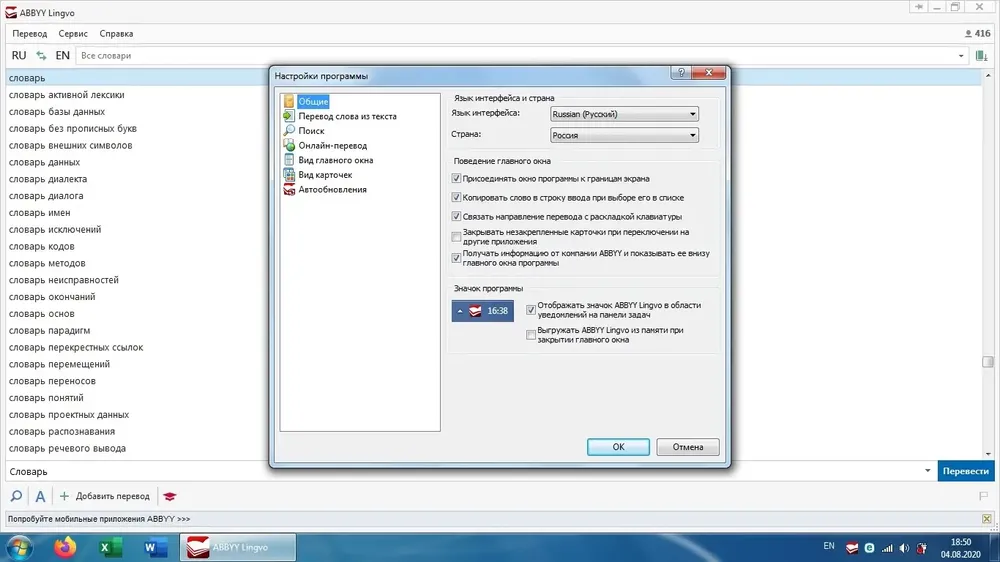Click the magnifier search icon in bottom toolbar
1000x562 pixels.
pos(17,496)
